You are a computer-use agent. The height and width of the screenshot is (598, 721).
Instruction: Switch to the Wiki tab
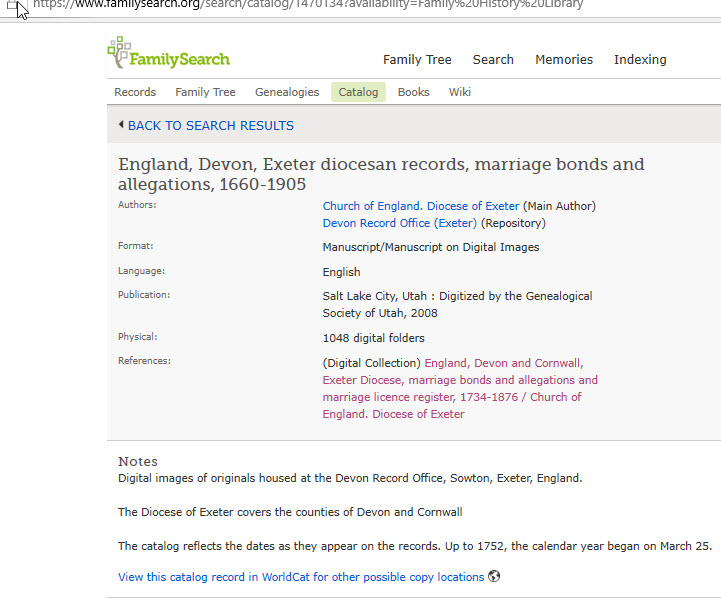(460, 92)
